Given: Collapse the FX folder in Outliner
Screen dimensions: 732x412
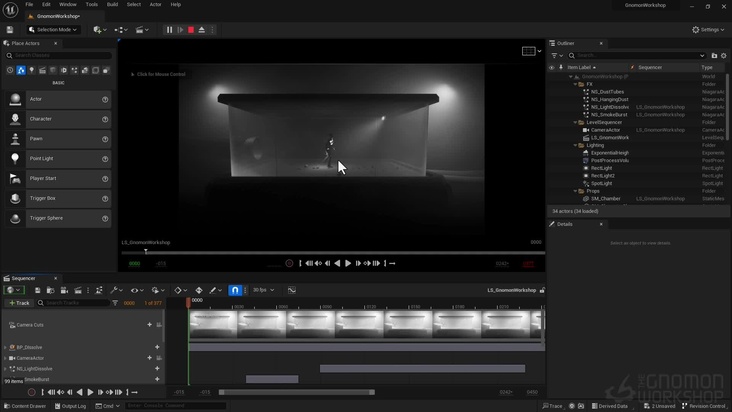Looking at the screenshot, I should [576, 84].
